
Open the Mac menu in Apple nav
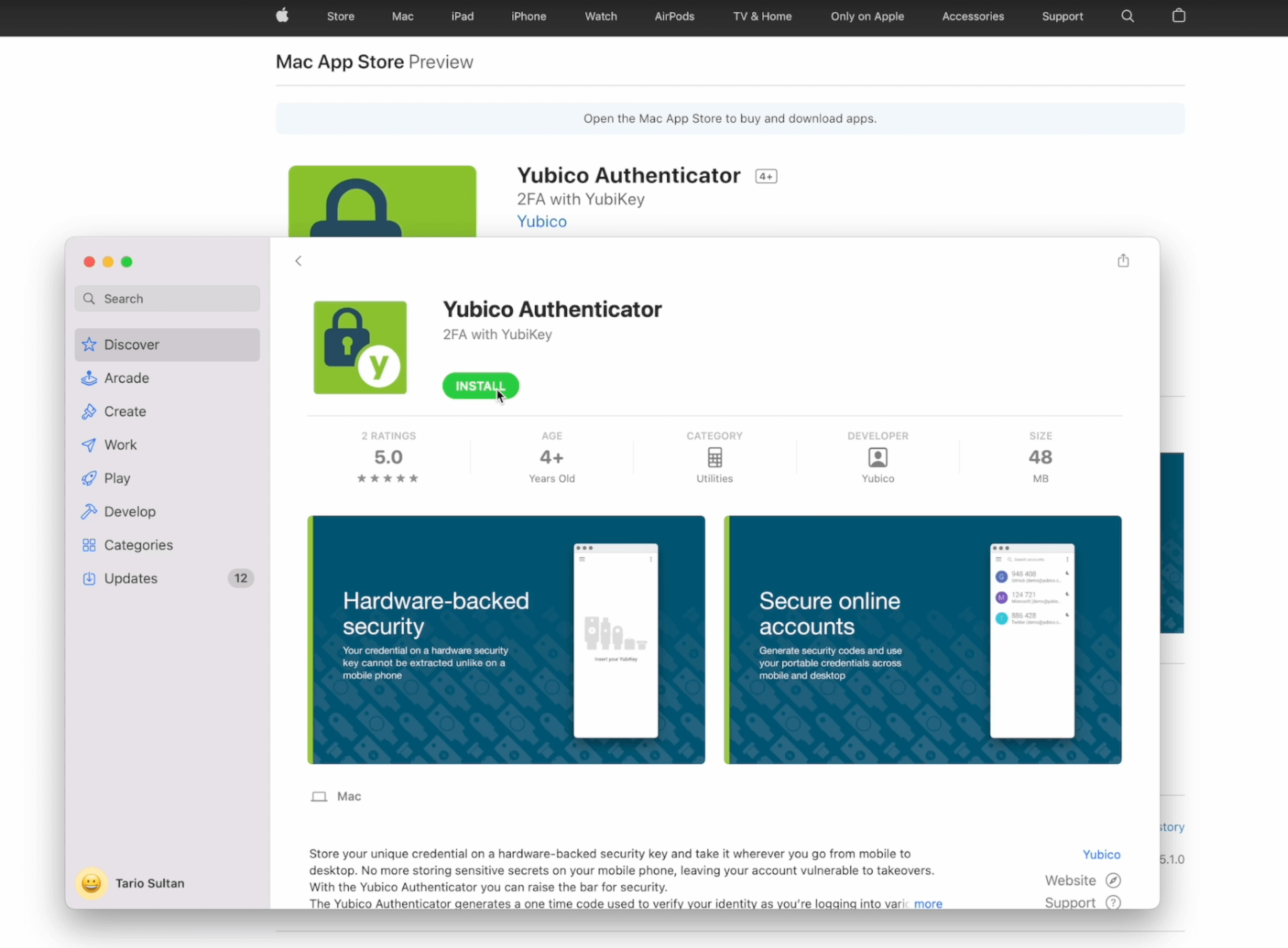(403, 16)
